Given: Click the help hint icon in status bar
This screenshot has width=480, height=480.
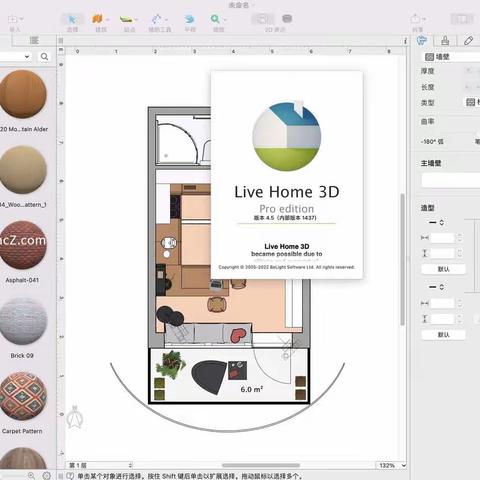Looking at the screenshot, I should coord(70,476).
